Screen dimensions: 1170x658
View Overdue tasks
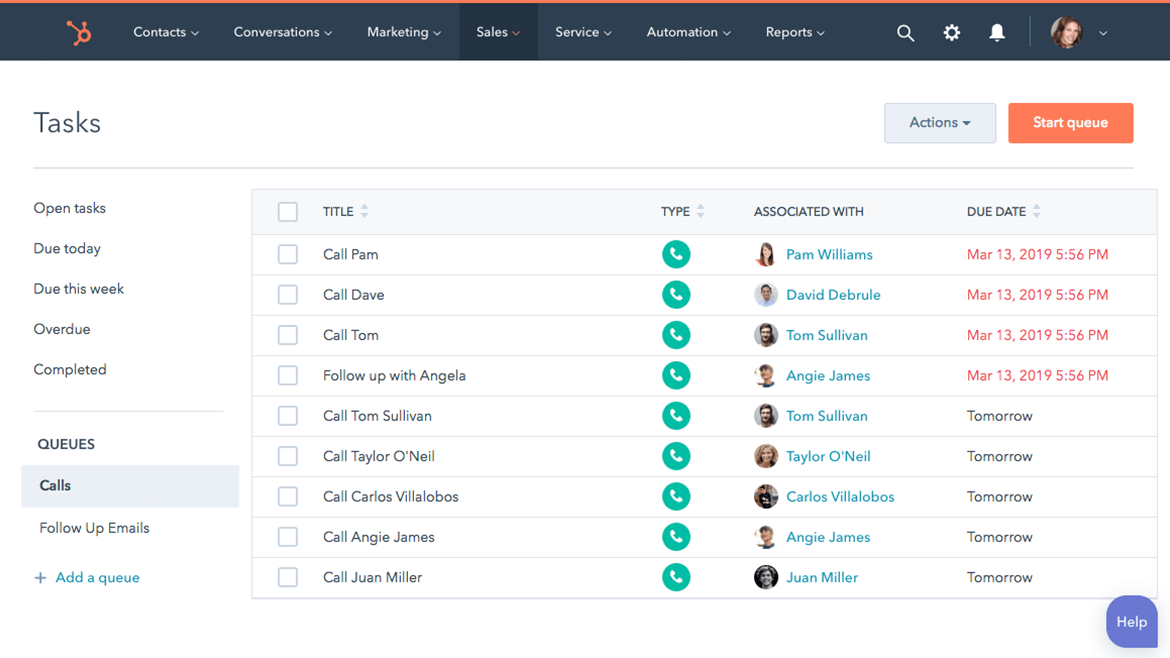point(62,329)
